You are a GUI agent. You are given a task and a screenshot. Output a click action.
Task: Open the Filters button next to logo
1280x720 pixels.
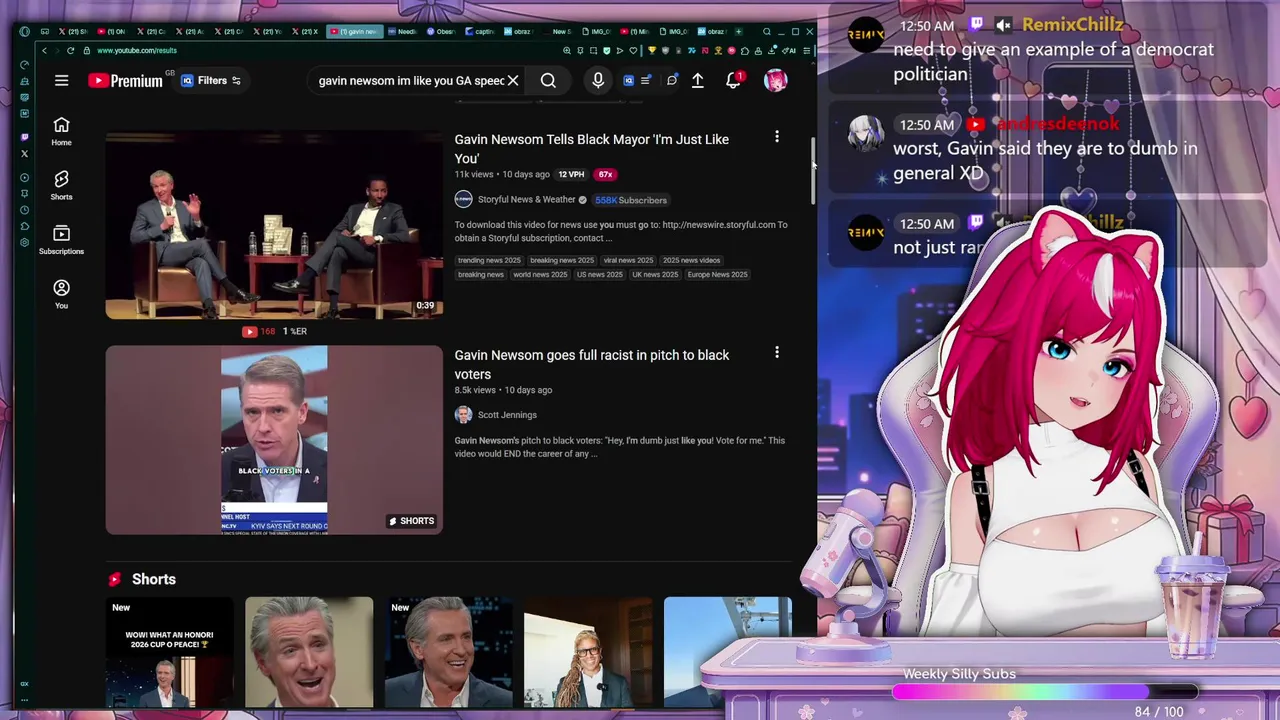pyautogui.click(x=211, y=81)
